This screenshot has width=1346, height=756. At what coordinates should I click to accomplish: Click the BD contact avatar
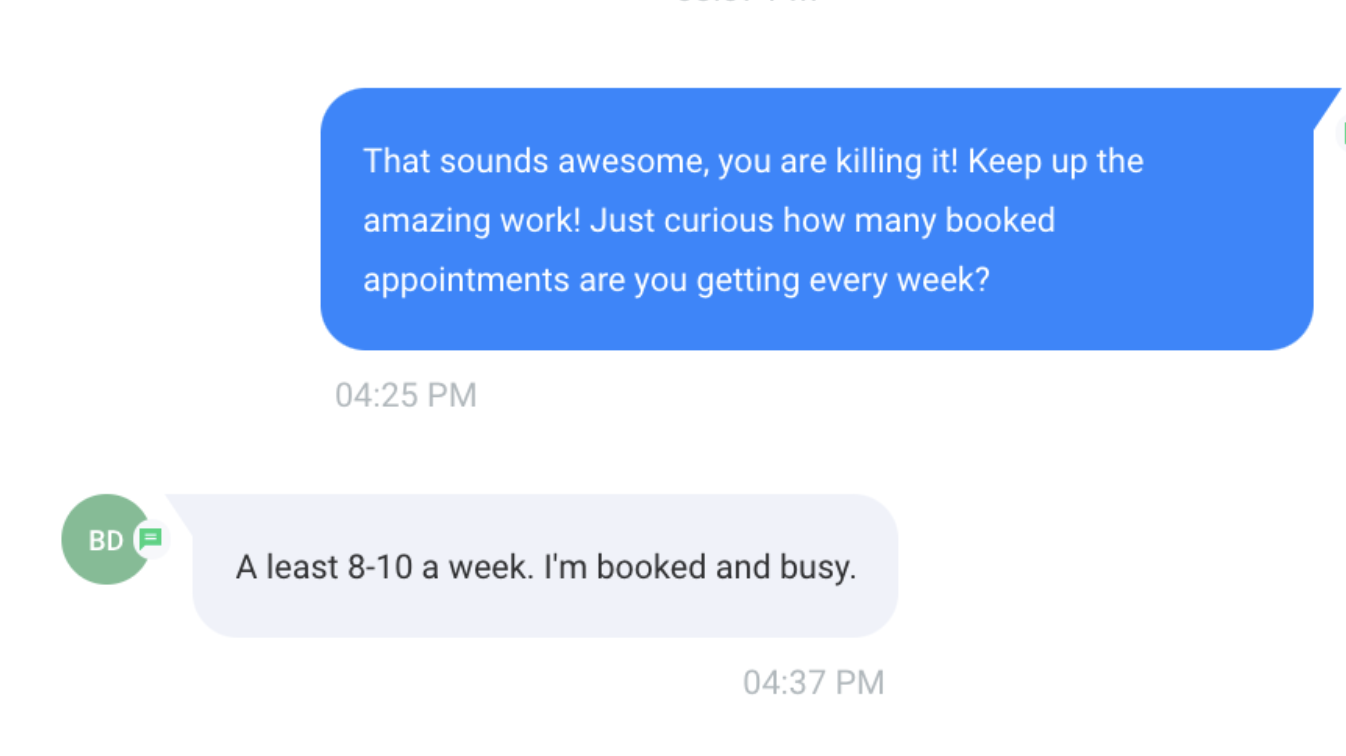(104, 540)
